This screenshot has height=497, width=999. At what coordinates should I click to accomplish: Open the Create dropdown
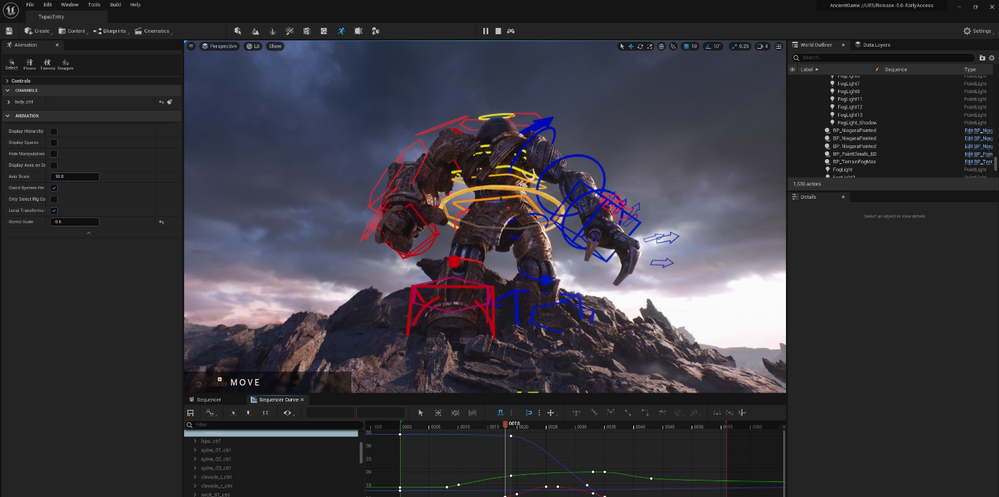click(37, 31)
